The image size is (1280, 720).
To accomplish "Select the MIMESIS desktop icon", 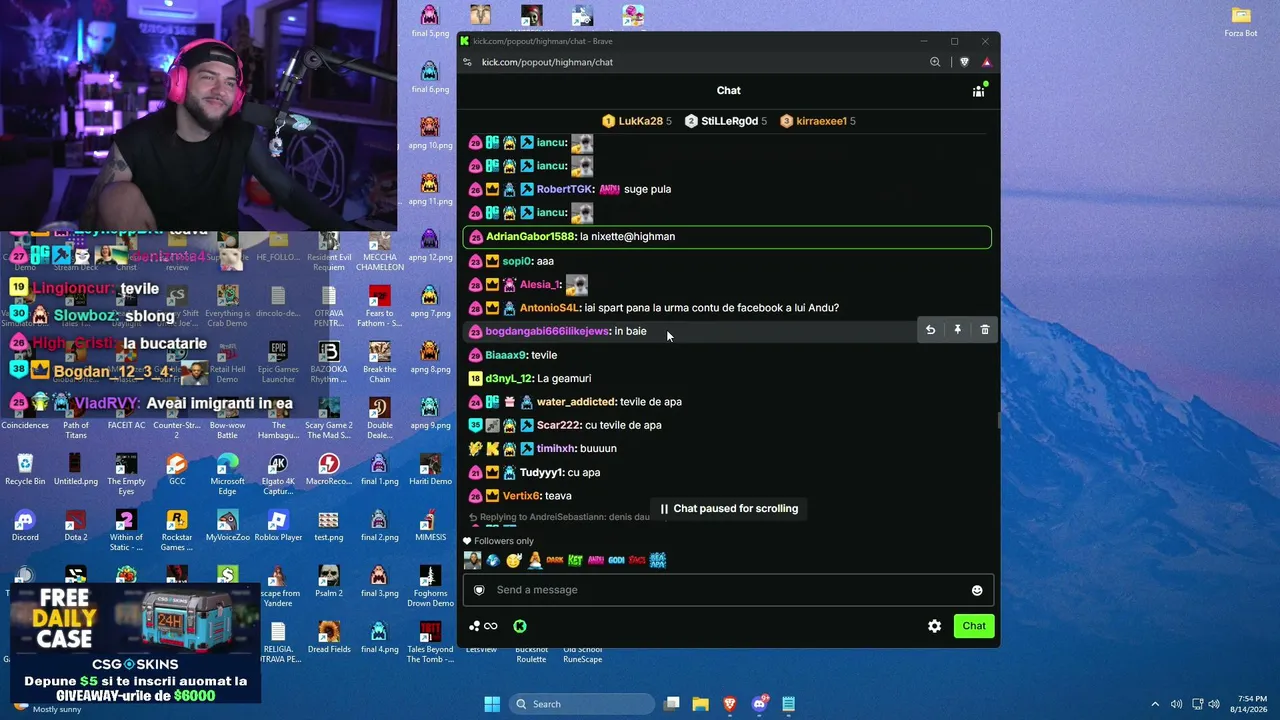I will click(x=430, y=526).
